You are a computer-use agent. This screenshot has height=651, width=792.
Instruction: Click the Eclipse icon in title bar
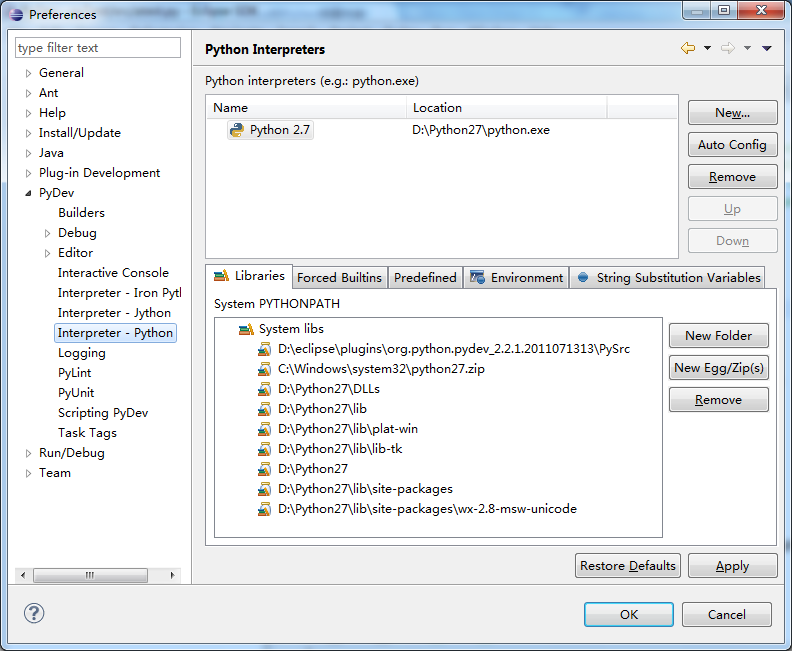tap(16, 14)
